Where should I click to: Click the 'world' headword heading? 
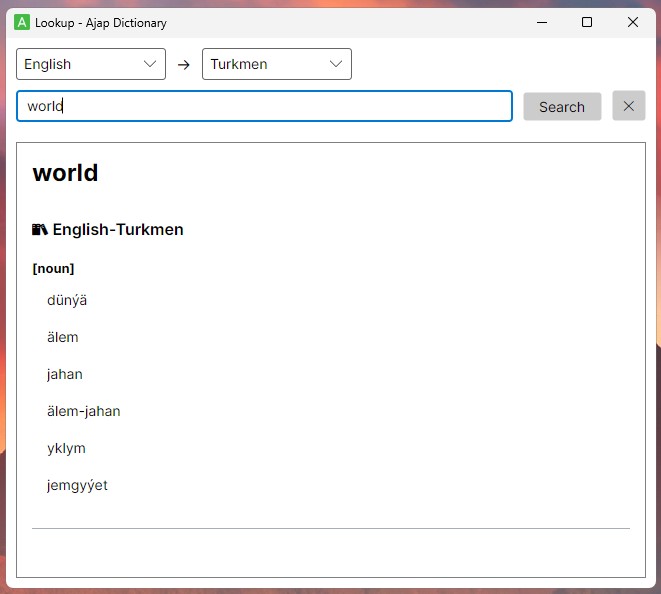tap(65, 173)
